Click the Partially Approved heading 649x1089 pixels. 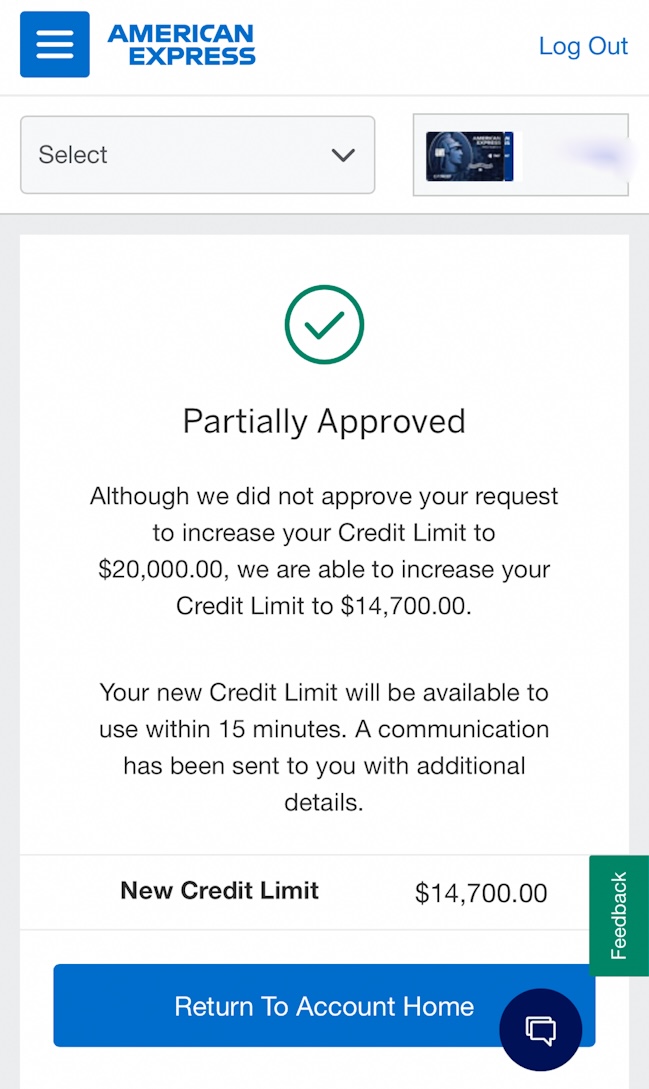click(x=324, y=421)
